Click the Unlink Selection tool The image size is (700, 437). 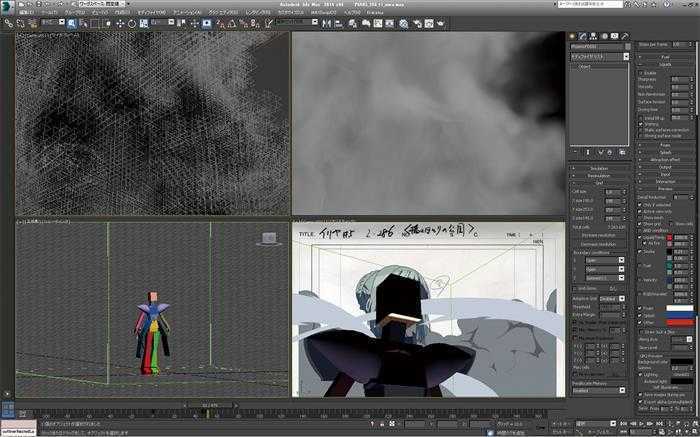click(21, 23)
